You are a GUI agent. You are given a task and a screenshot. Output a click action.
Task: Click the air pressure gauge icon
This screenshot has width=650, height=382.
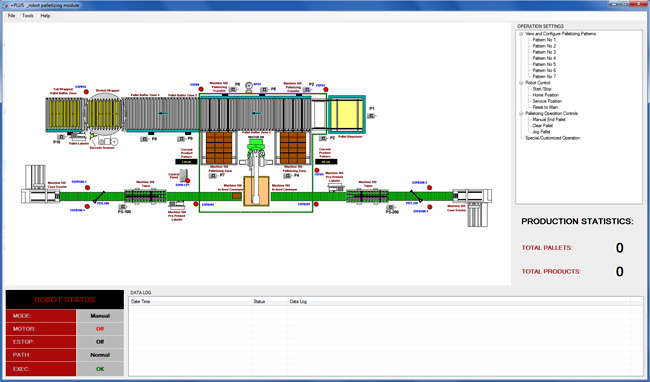tap(249, 87)
